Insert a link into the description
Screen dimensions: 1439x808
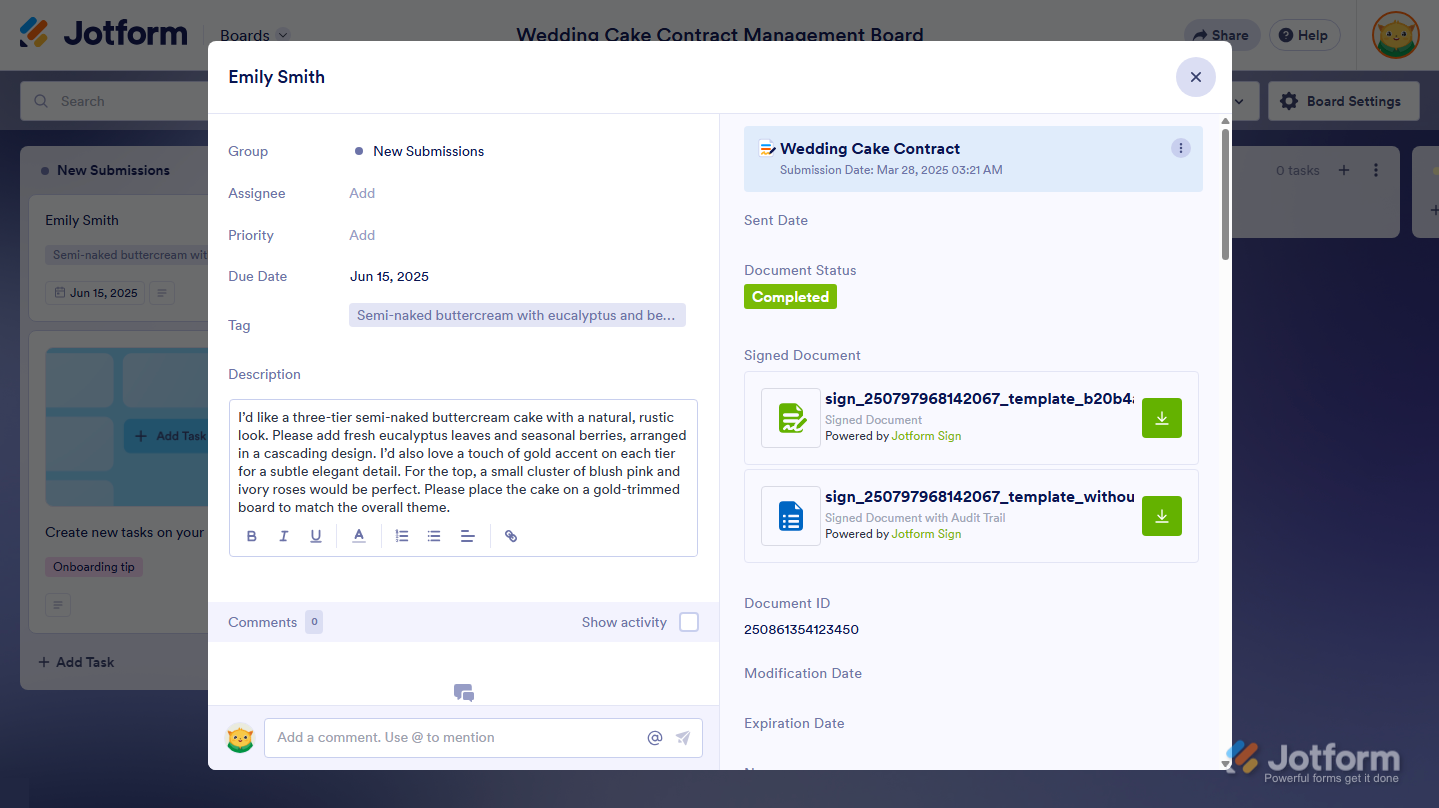point(511,536)
